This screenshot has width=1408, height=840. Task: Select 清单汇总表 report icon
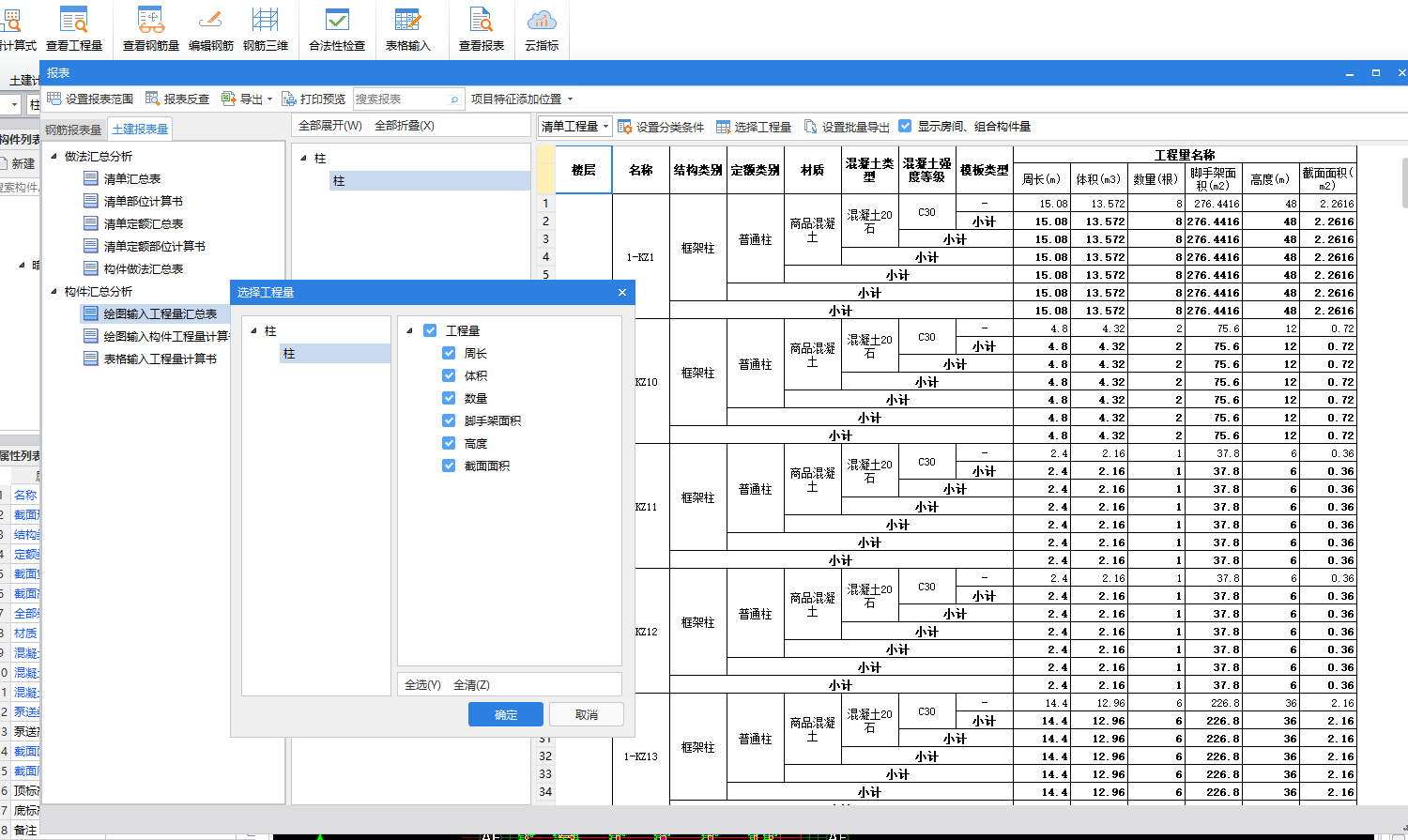(91, 178)
